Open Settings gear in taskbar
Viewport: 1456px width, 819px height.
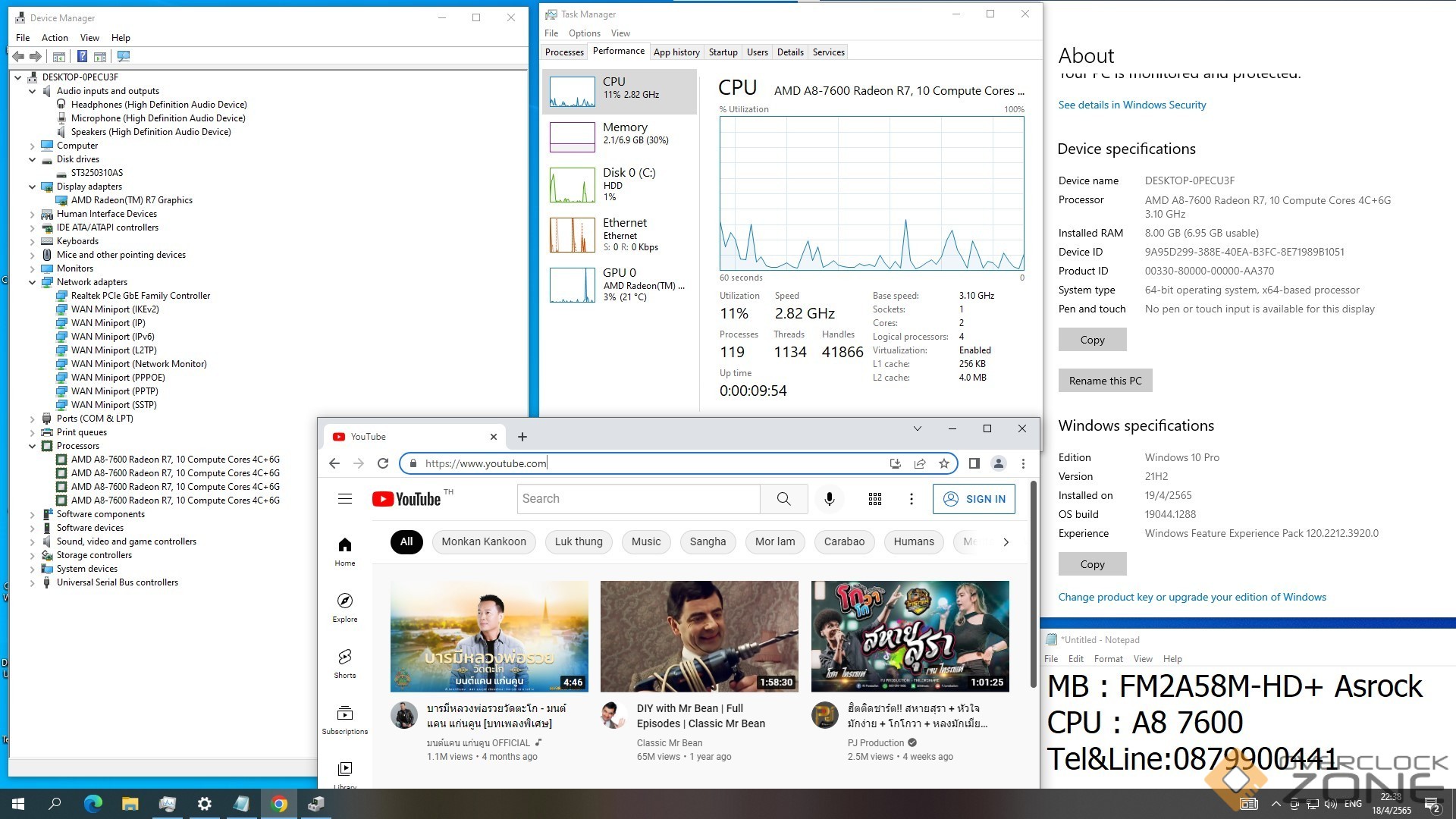pyautogui.click(x=204, y=804)
